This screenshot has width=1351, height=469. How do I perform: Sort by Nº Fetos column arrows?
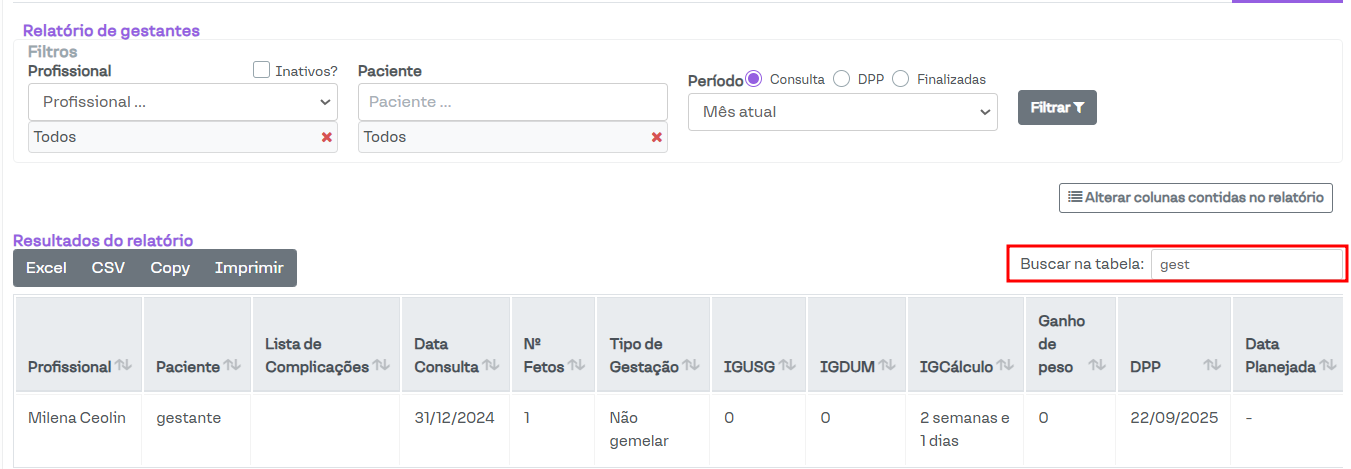pos(576,366)
